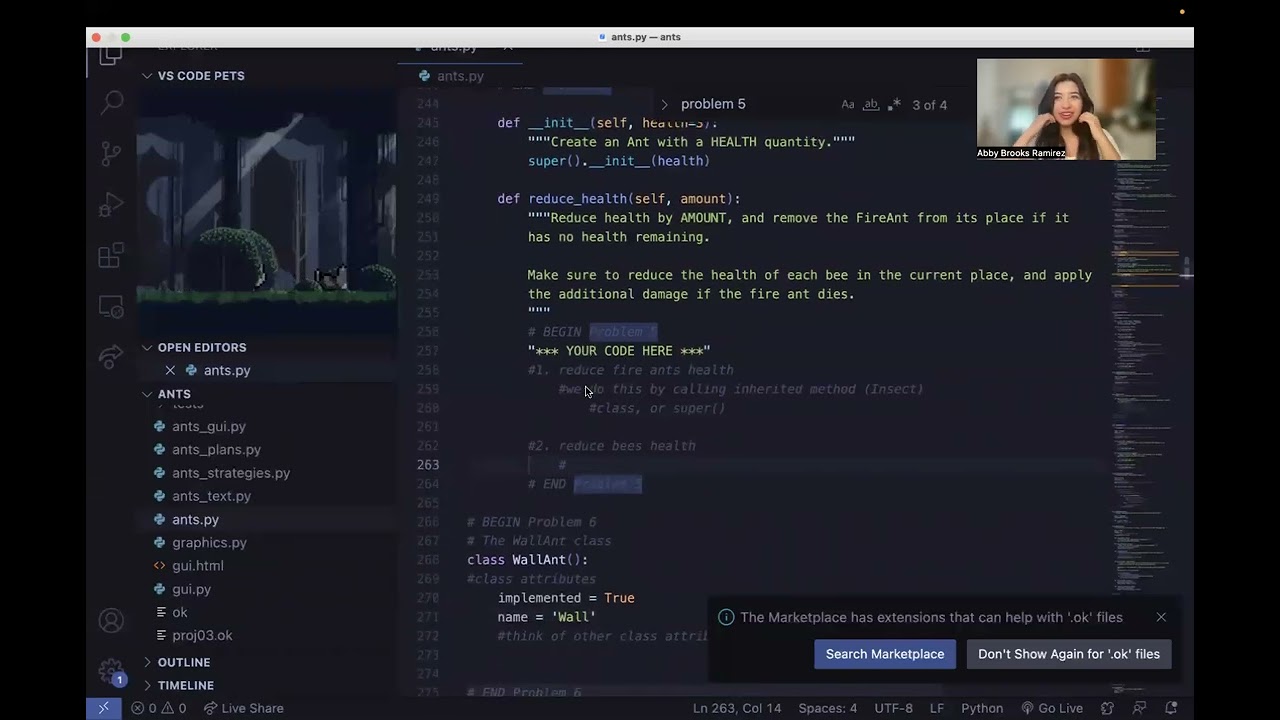Click 'class WallAnt():' code line
This screenshot has height=720, width=1280.
(528, 560)
